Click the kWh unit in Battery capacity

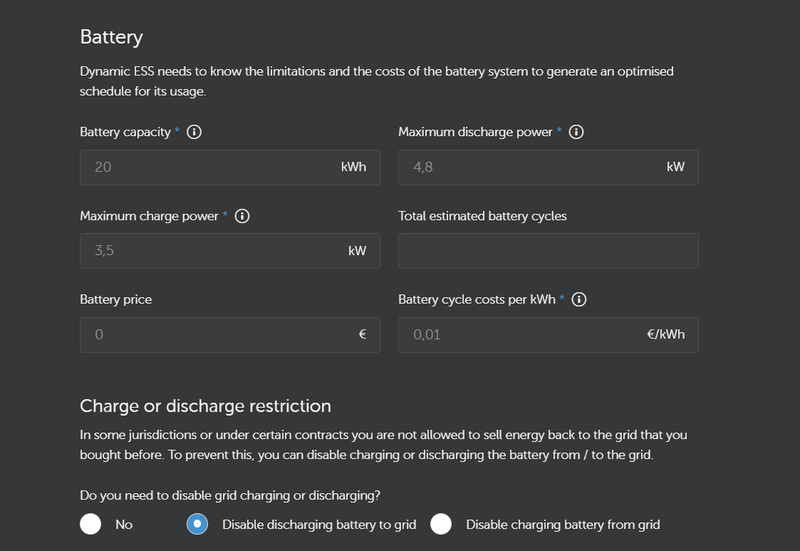353,167
